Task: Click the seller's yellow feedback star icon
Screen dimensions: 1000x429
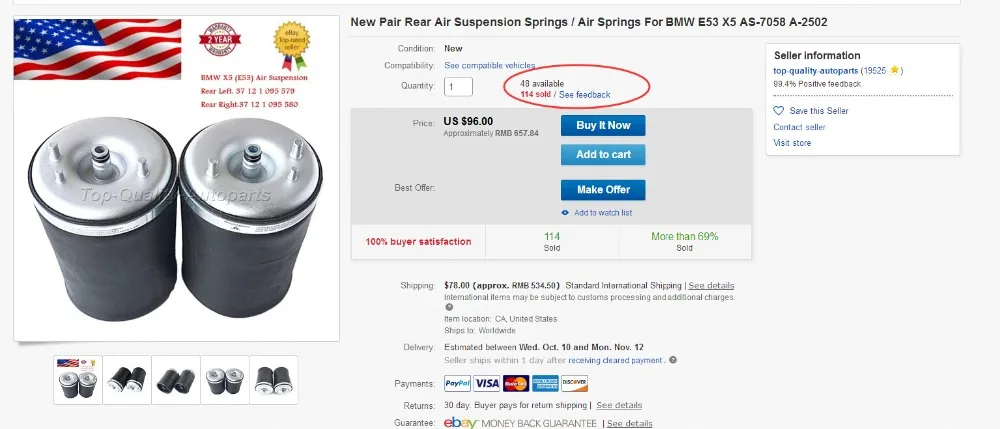Action: [x=894, y=71]
